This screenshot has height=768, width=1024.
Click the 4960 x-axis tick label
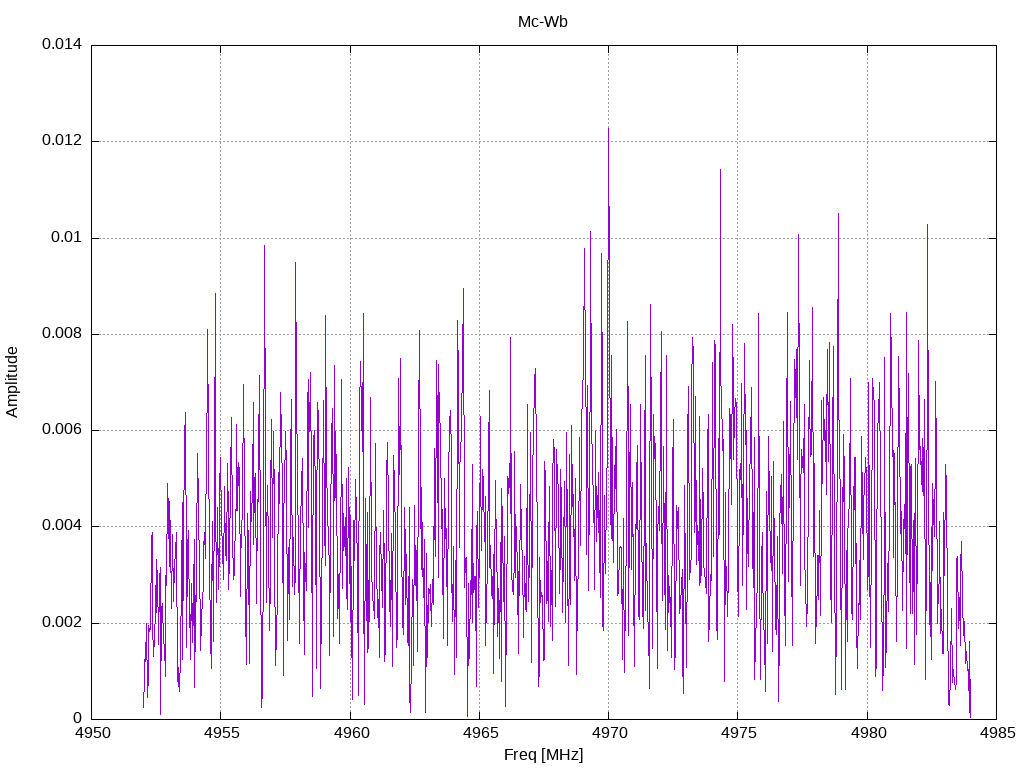tap(351, 733)
